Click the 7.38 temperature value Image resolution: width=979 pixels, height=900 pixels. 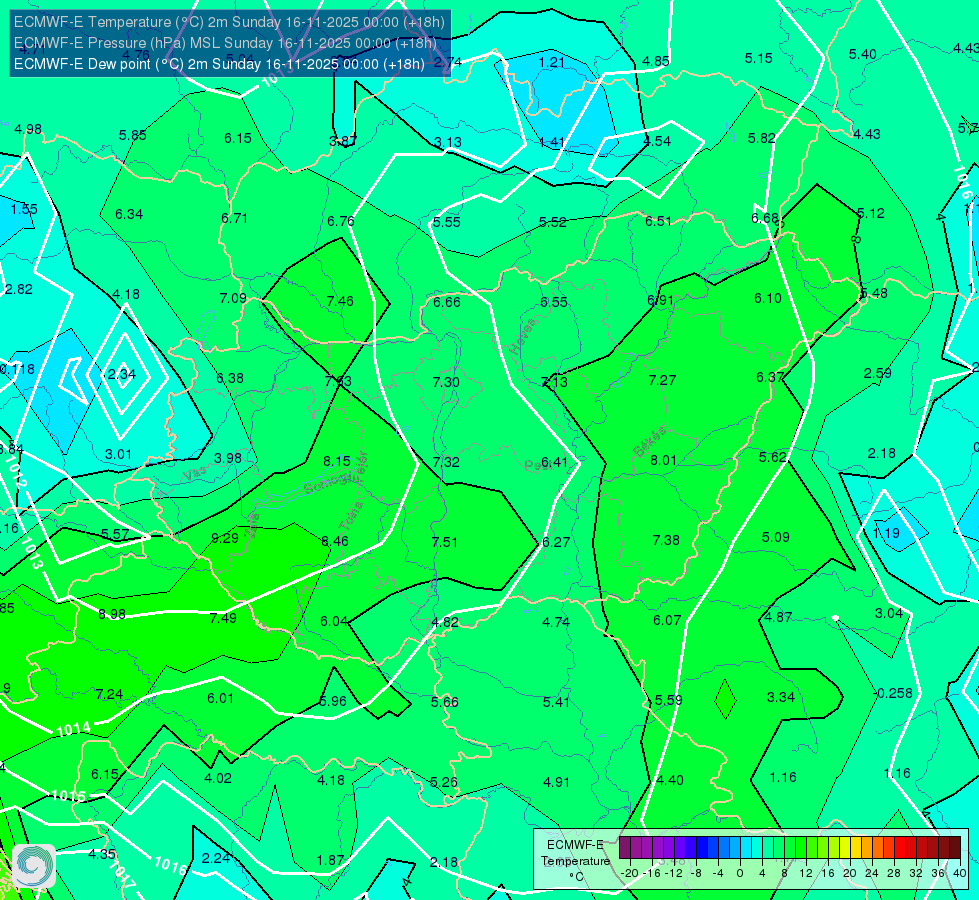point(666,540)
